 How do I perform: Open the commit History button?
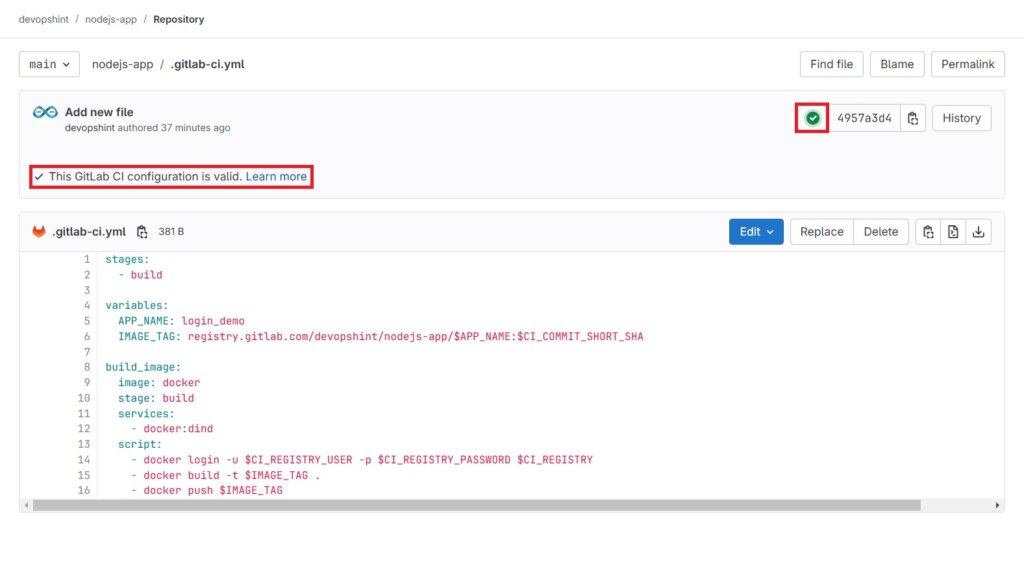pos(961,118)
